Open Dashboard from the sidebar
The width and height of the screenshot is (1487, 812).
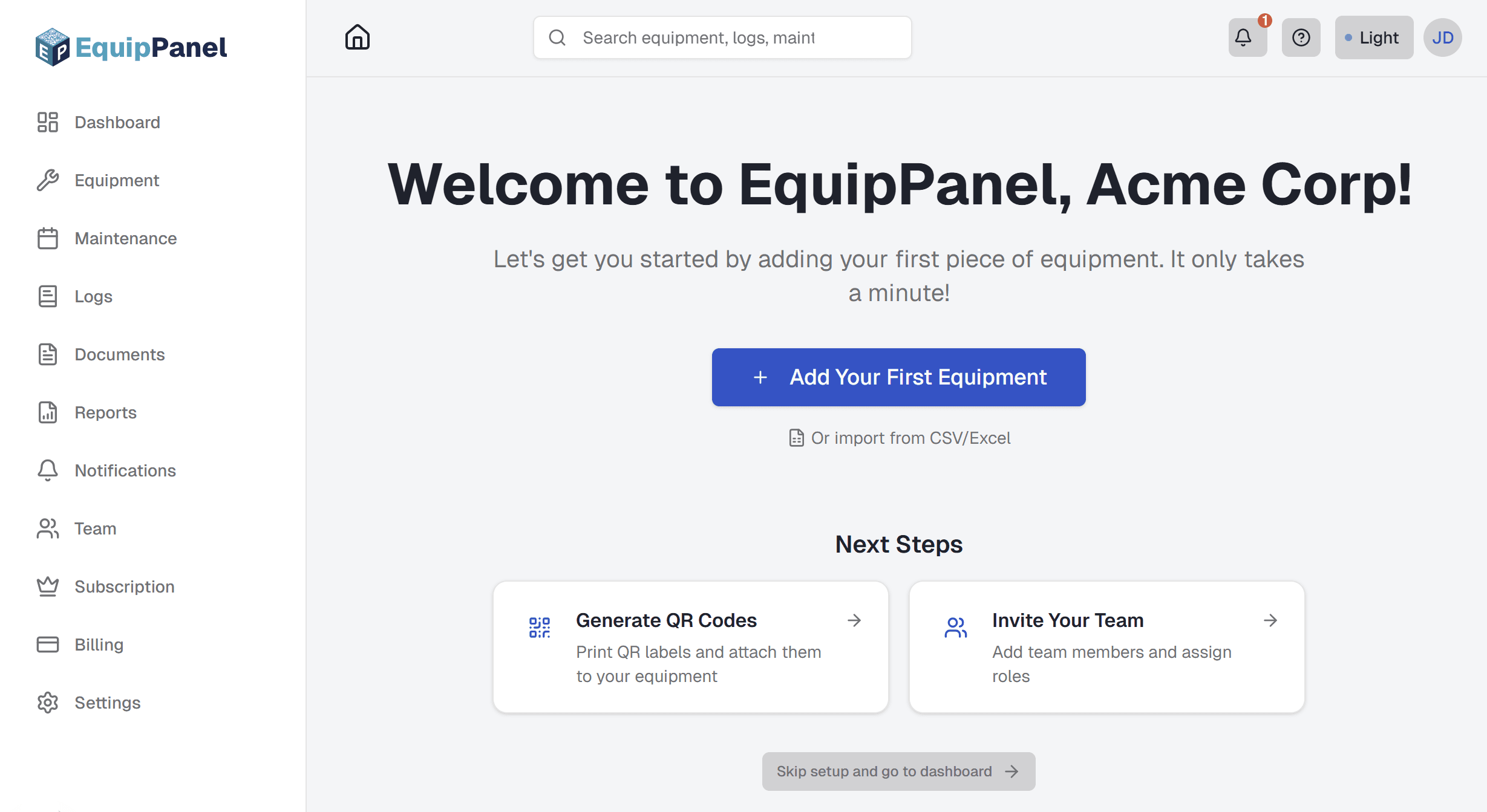(117, 122)
